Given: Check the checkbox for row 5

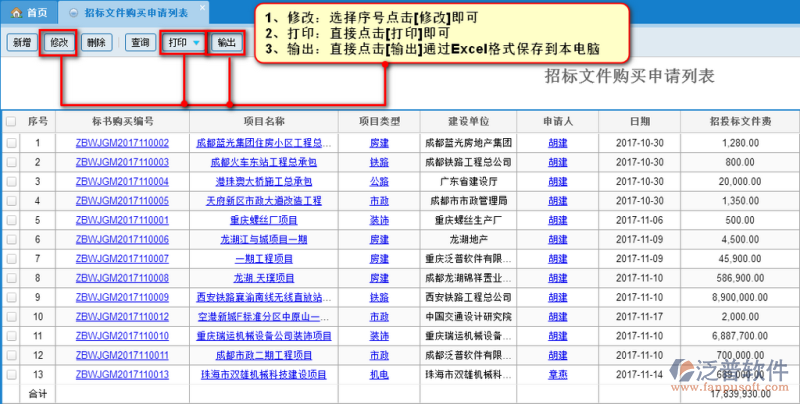Looking at the screenshot, I should 11,220.
